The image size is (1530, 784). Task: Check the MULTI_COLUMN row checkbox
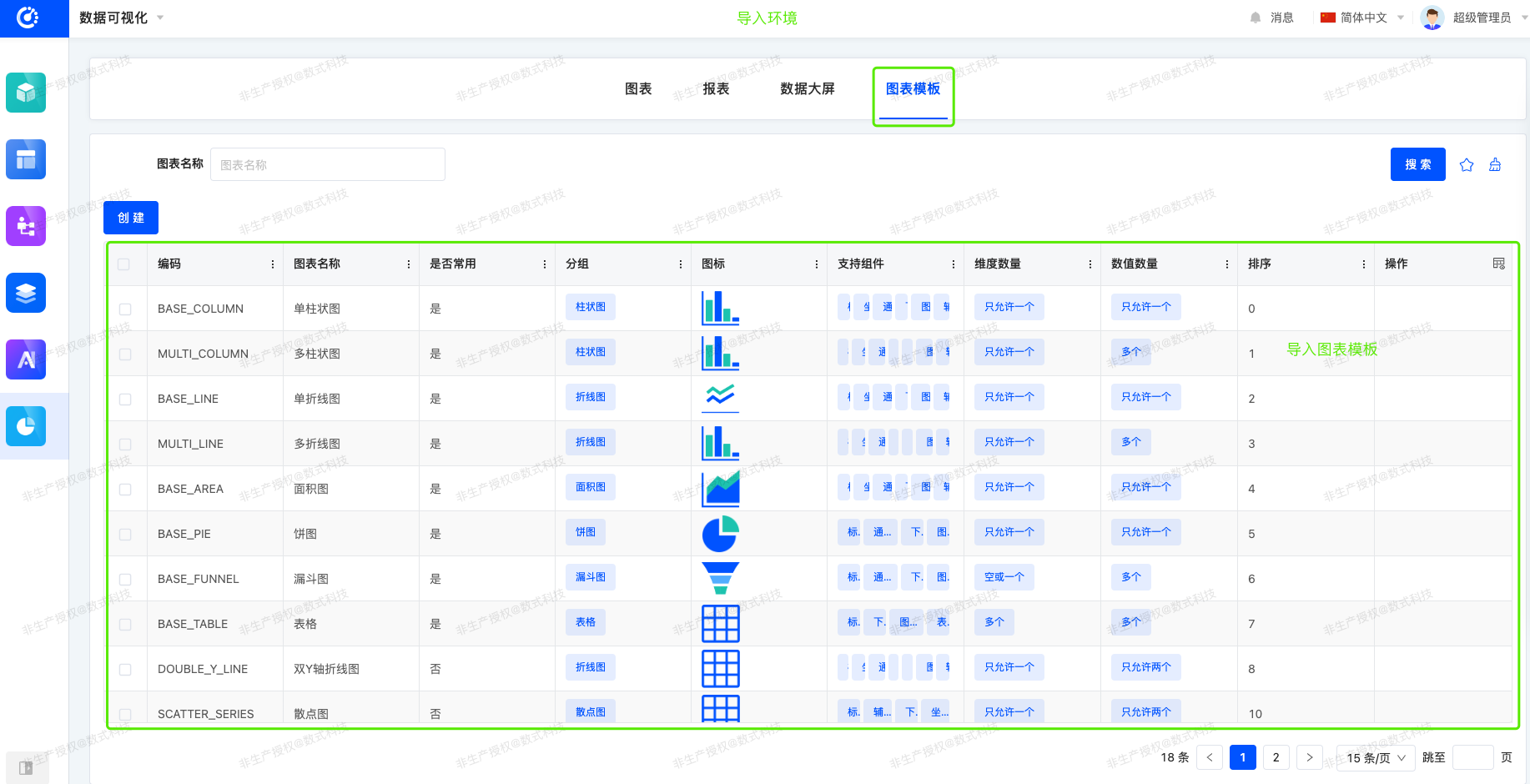125,354
